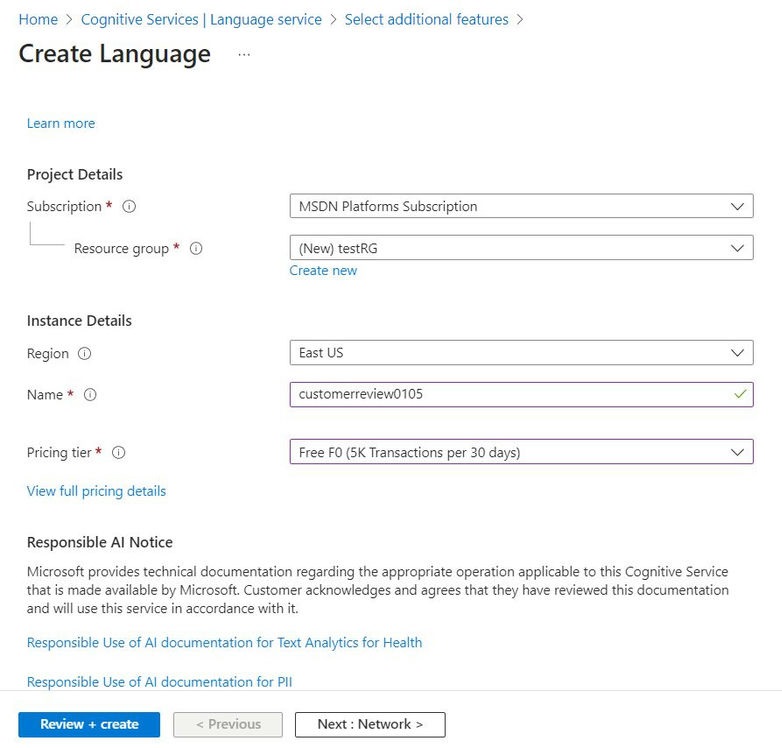This screenshot has width=782, height=748.
Task: Expand the Pricing tier dropdown
Action: pyautogui.click(x=520, y=452)
